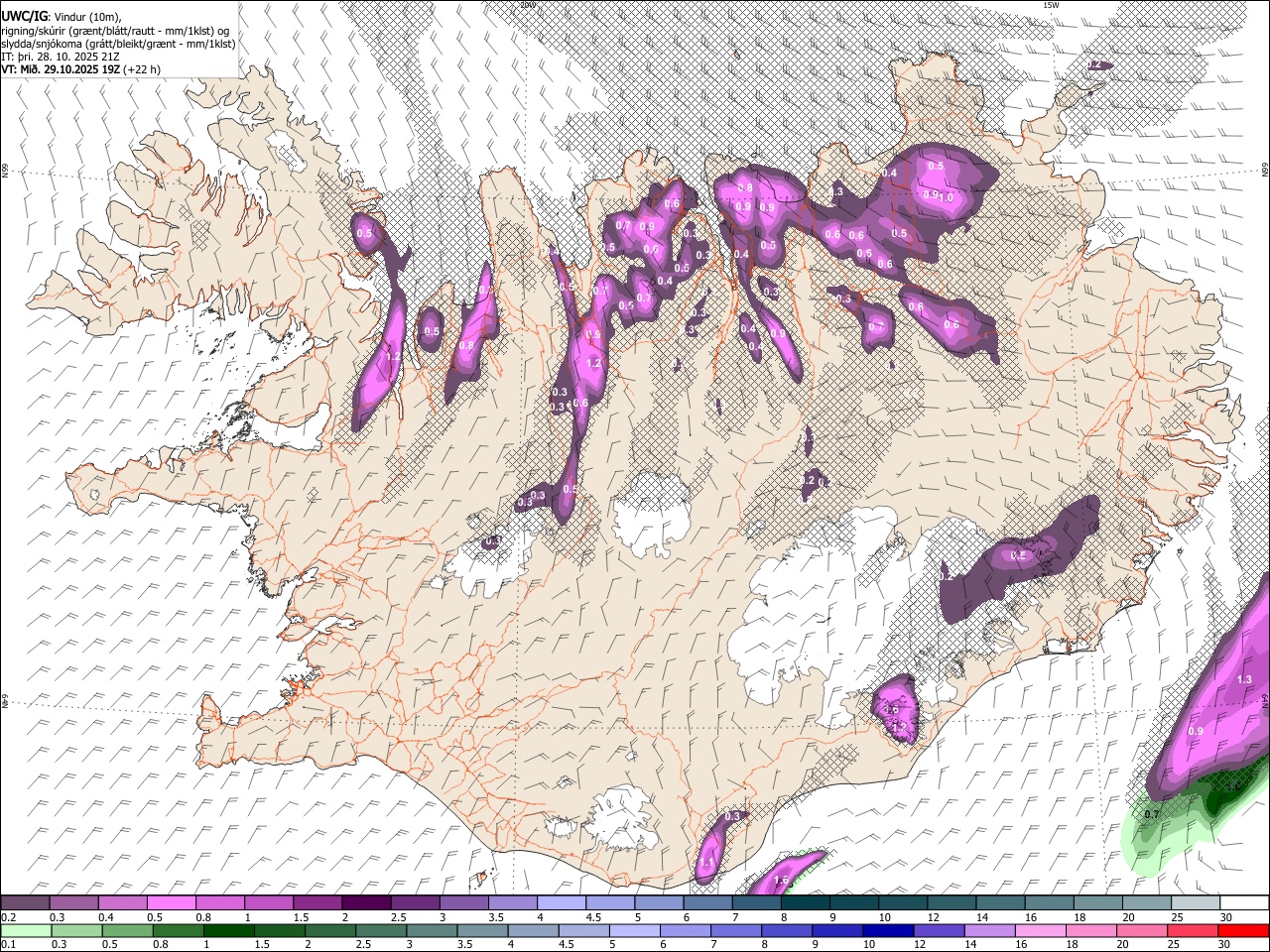Click the title text "UWC/IG: Vindur (10m)"
The width and height of the screenshot is (1270, 952).
point(61,17)
